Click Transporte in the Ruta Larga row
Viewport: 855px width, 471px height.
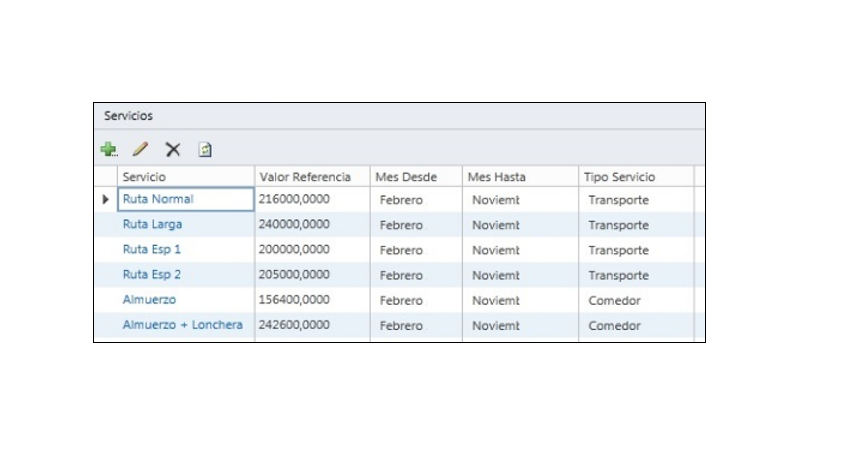click(618, 225)
